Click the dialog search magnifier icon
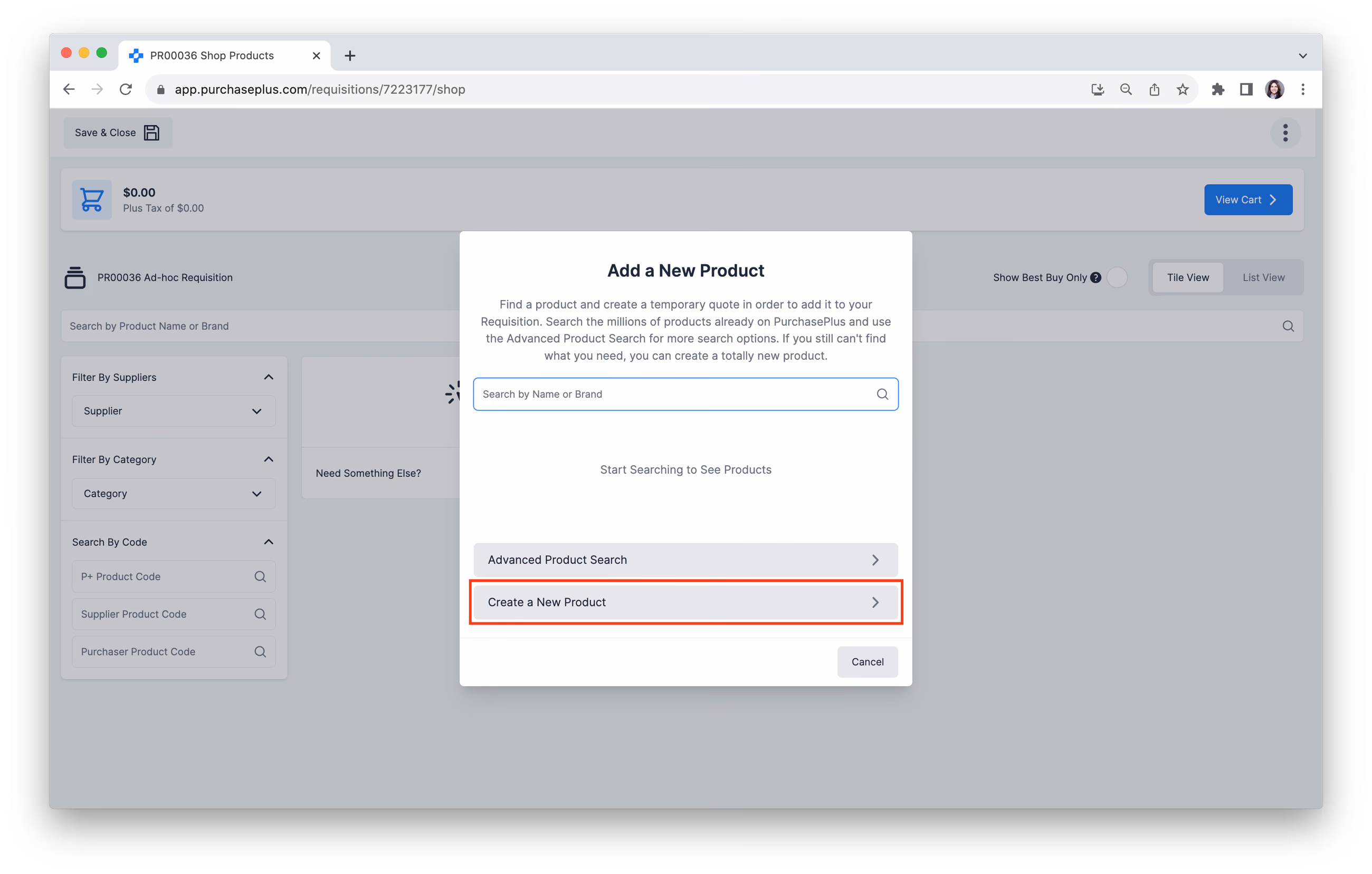Screen dimensions: 1372x874 click(x=882, y=394)
